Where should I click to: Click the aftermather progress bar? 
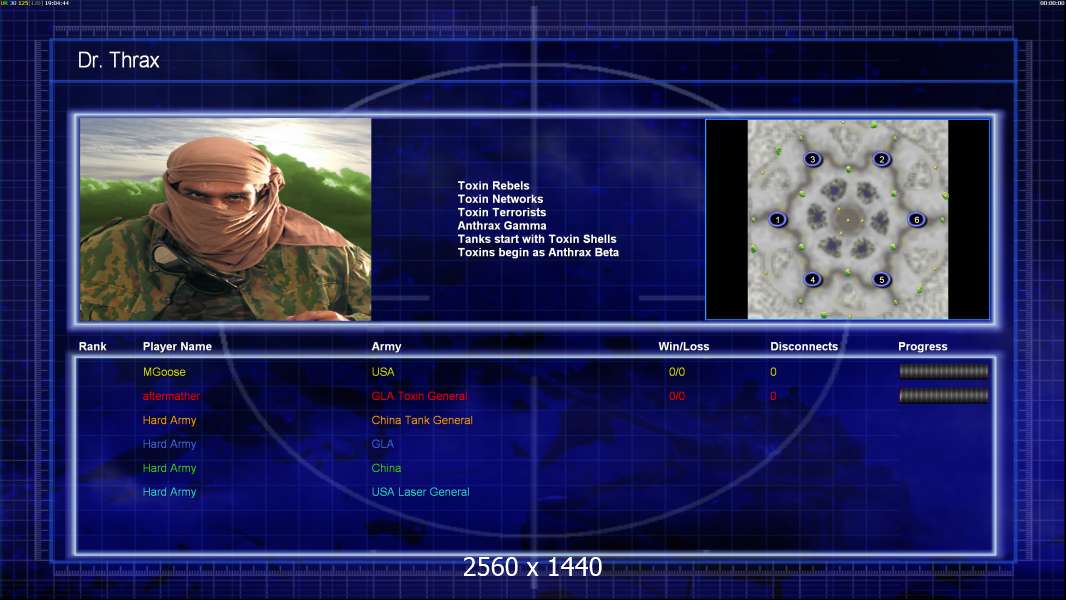click(x=944, y=395)
